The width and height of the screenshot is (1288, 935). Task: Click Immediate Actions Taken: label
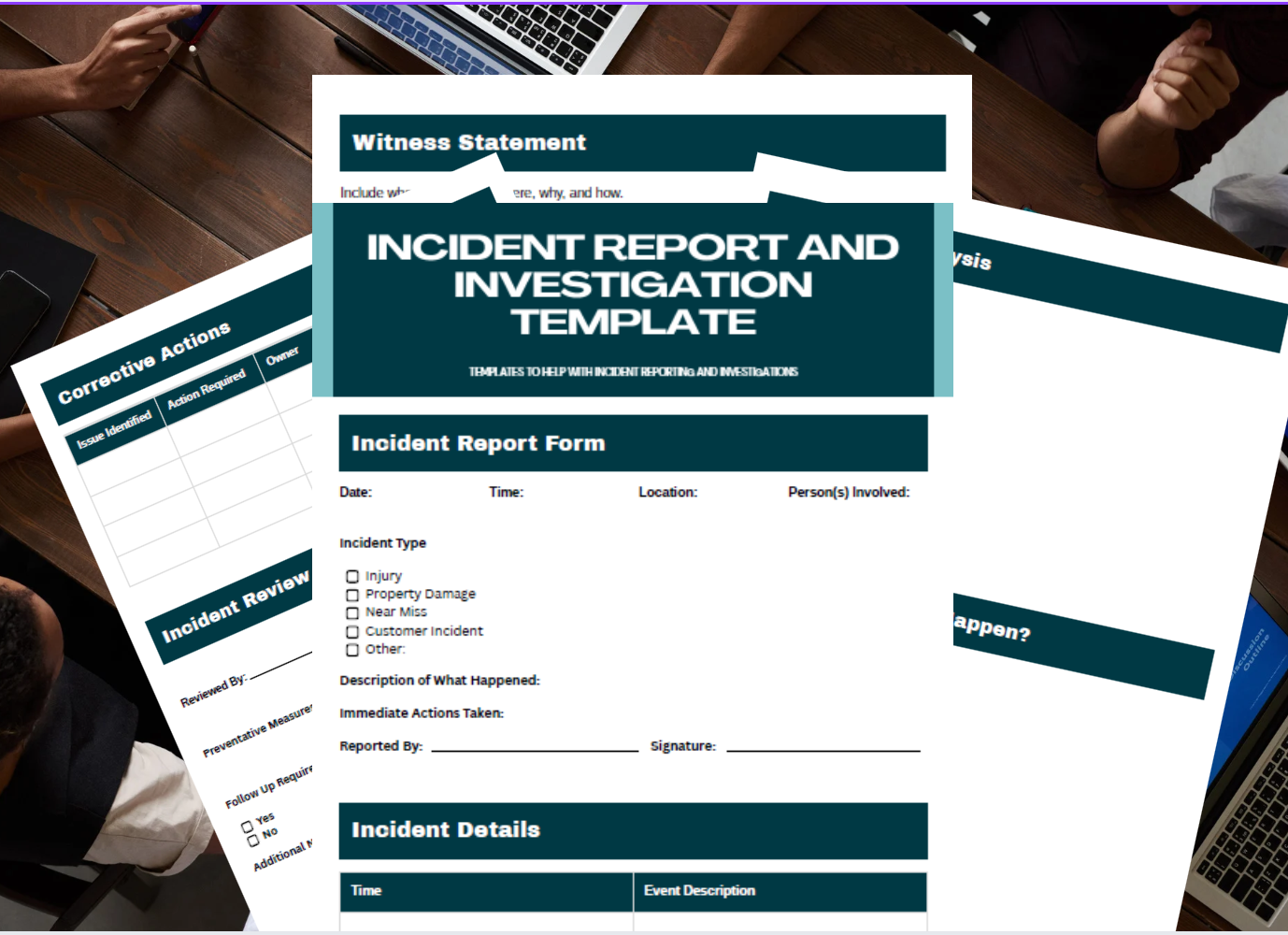pos(422,713)
